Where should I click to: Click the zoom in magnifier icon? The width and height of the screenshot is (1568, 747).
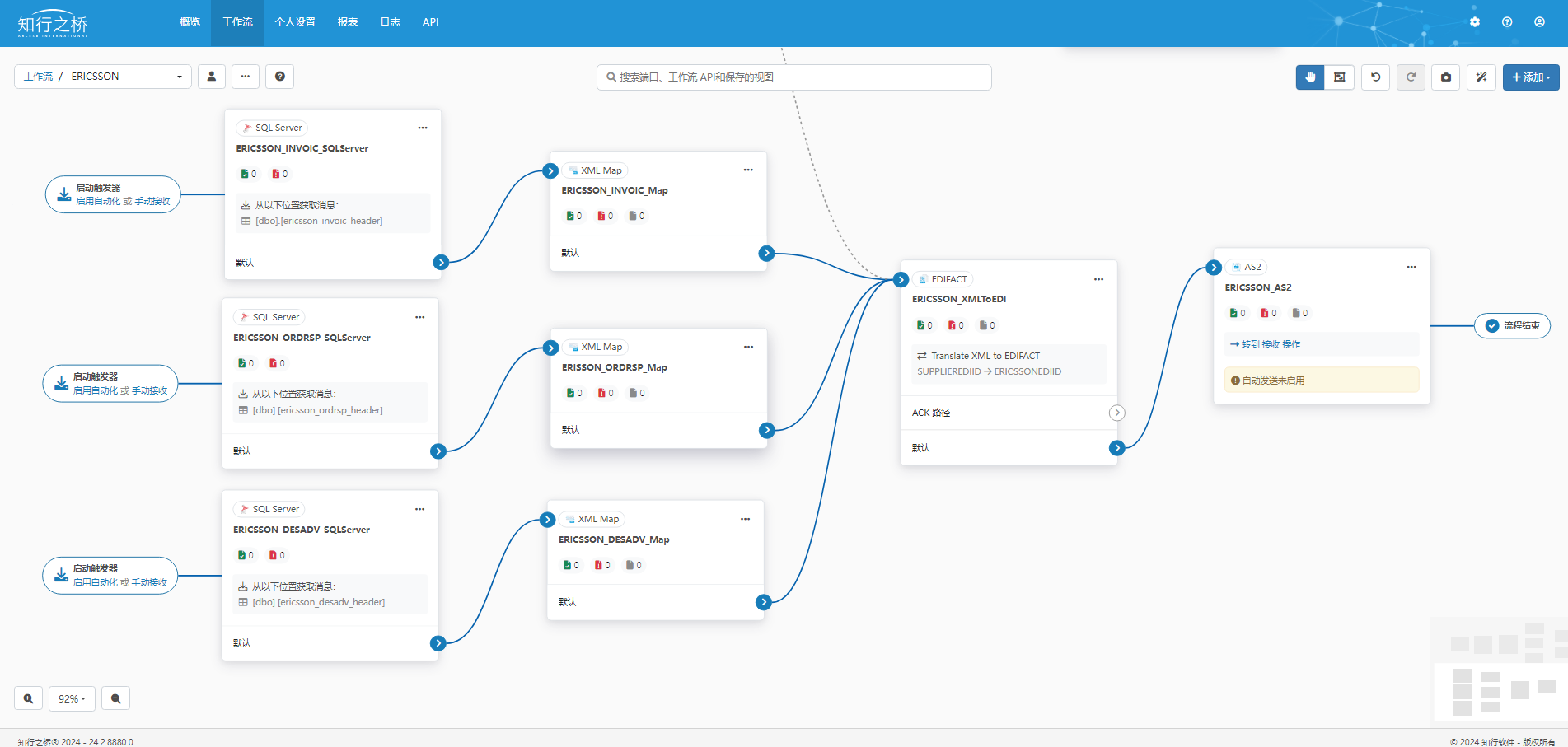click(28, 698)
